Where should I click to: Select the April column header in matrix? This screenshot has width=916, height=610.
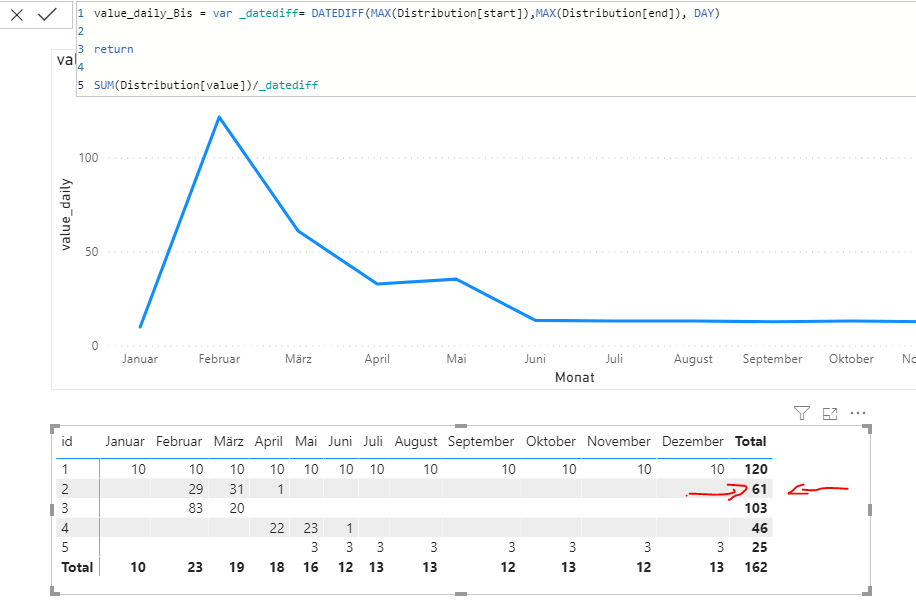pos(268,441)
